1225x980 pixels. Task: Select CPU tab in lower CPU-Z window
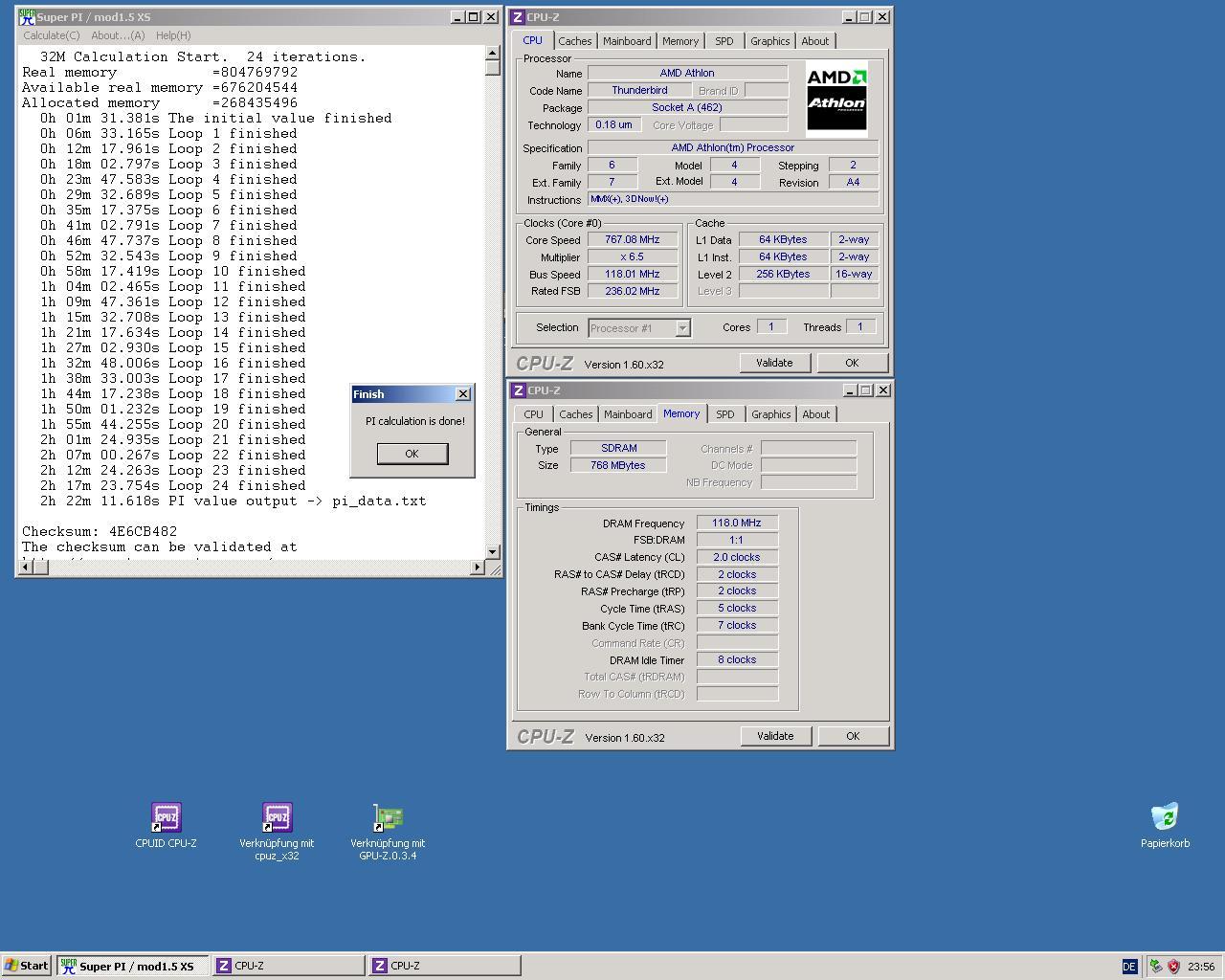[x=533, y=414]
